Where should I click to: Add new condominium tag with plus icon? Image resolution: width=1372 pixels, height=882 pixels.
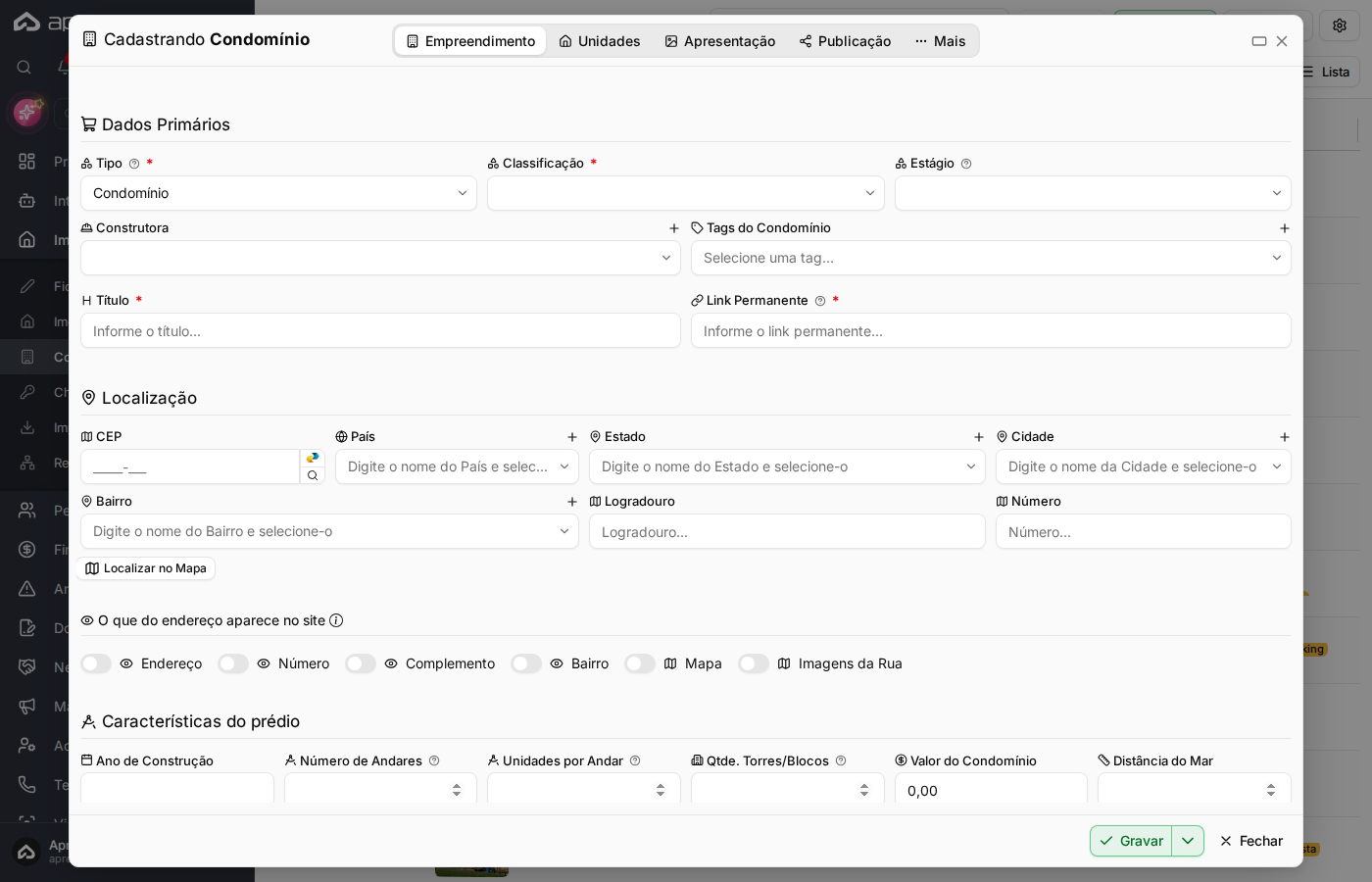point(1285,228)
